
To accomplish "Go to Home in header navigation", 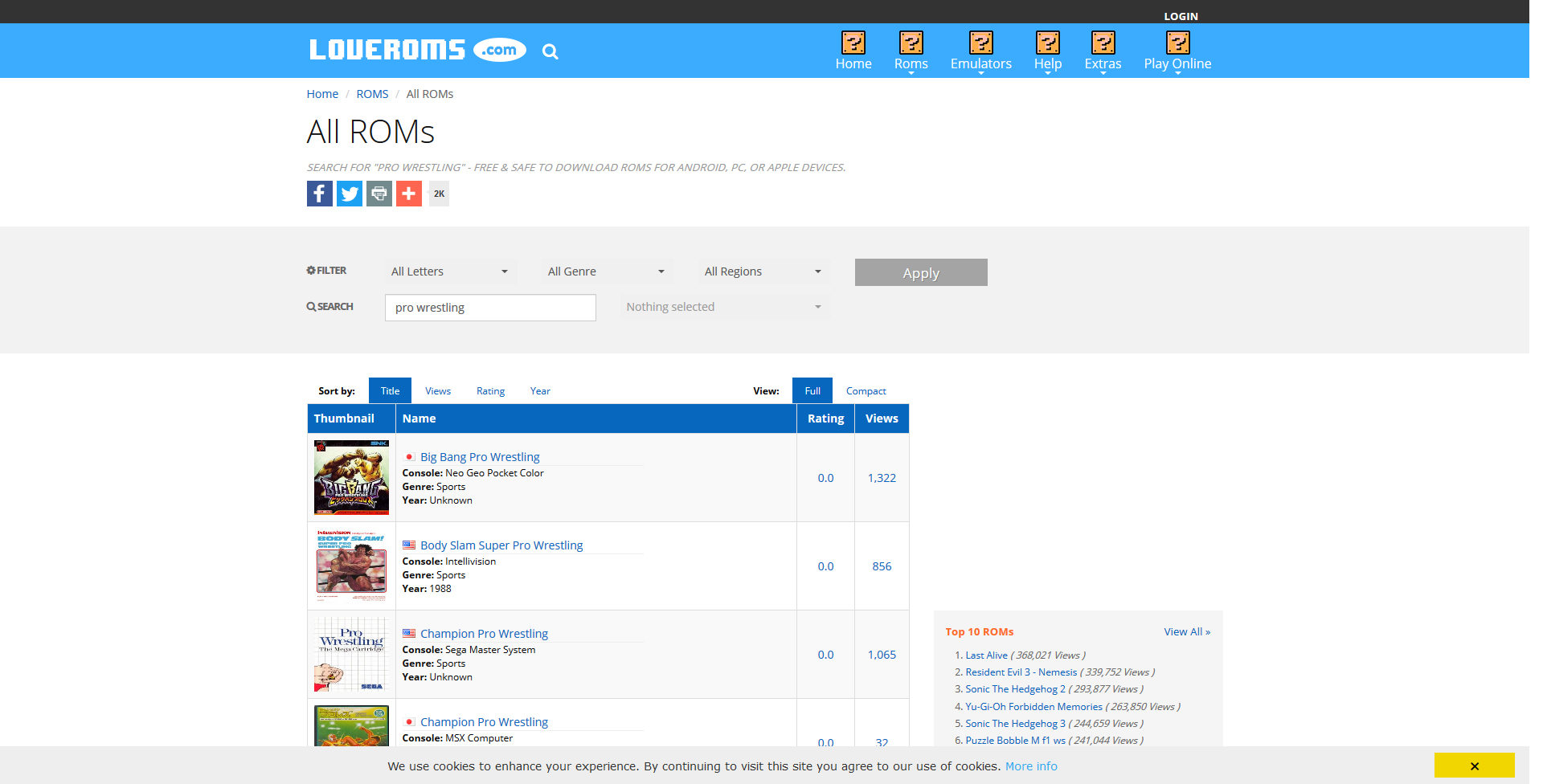I will (x=853, y=64).
